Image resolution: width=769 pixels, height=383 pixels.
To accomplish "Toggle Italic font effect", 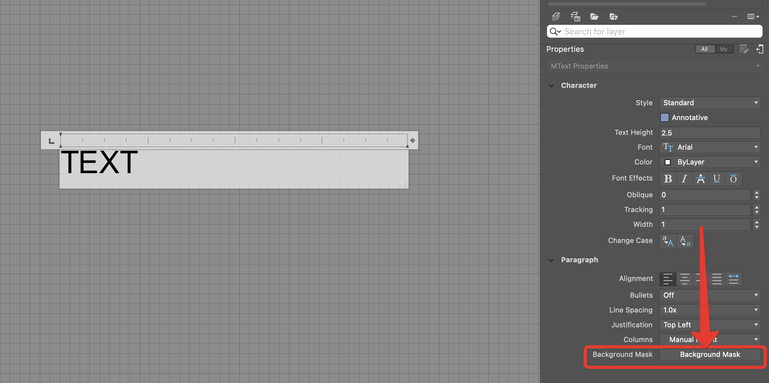I will point(684,179).
